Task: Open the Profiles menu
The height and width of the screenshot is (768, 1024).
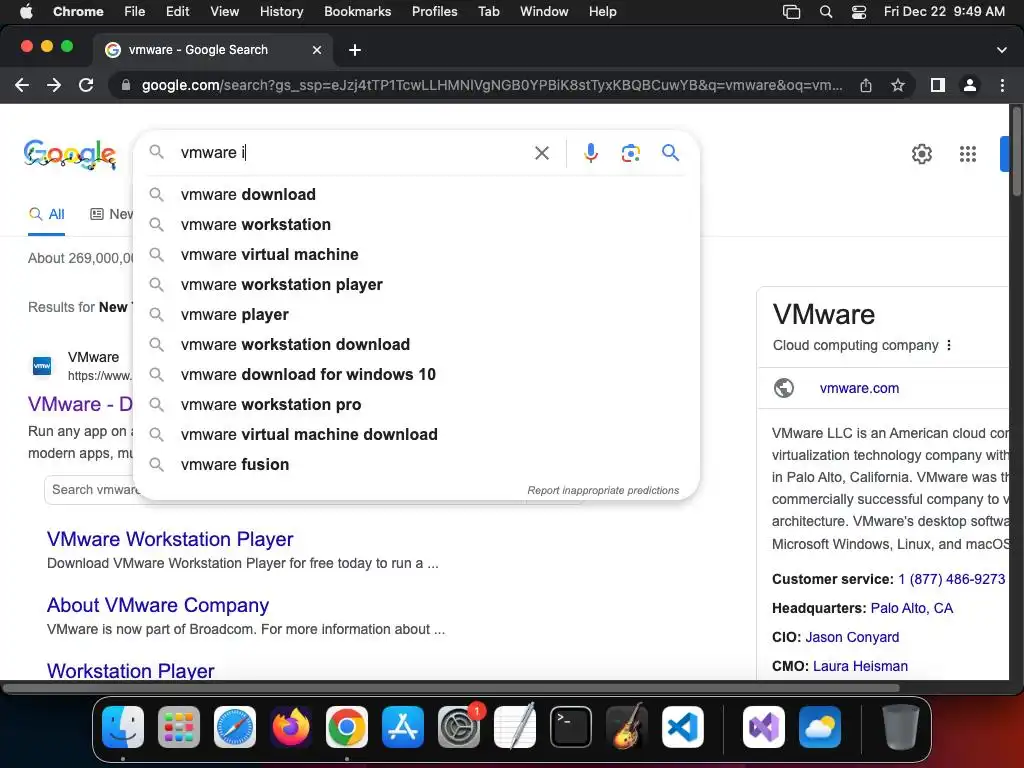Action: click(x=434, y=12)
